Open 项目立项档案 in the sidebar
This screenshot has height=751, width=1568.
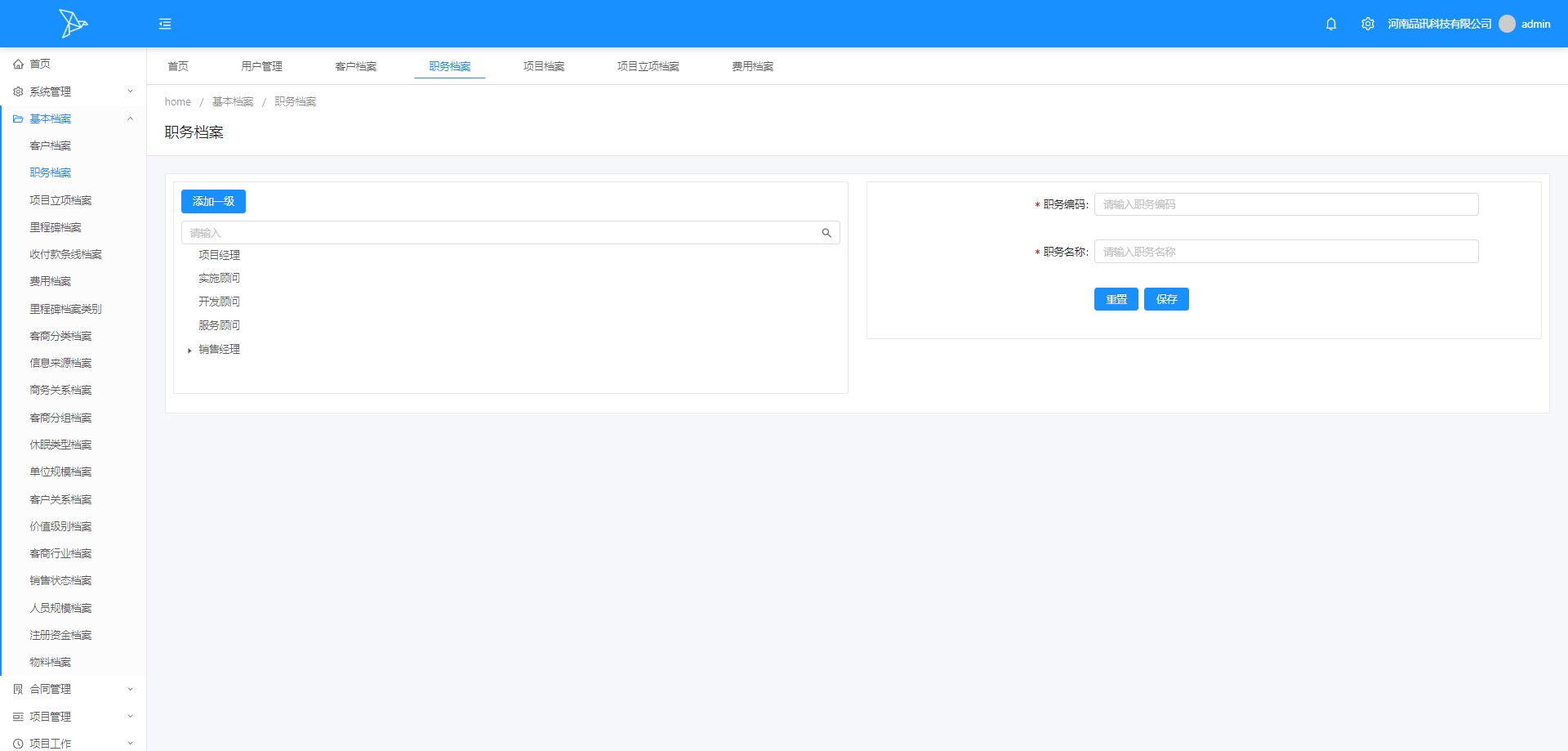tap(61, 200)
